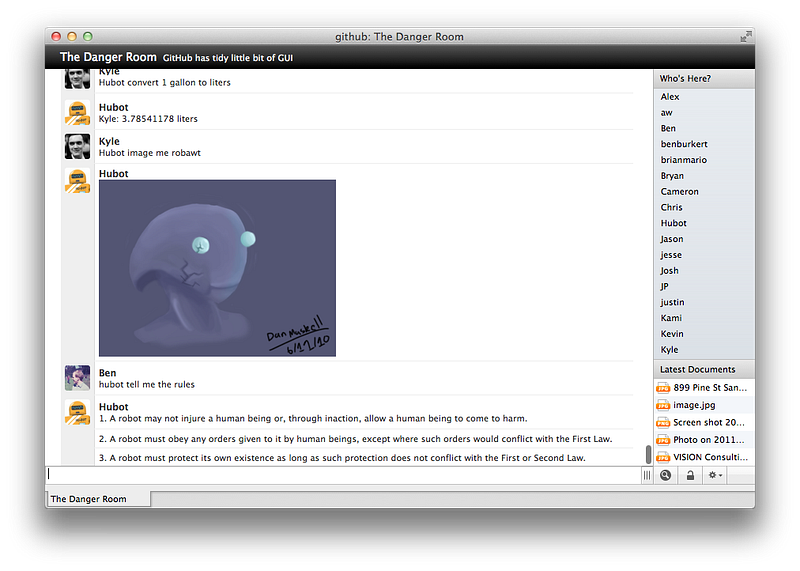Screen dimensions: 800x571
Task: Click rule 1 'may not injure a human being'
Action: pos(313,419)
